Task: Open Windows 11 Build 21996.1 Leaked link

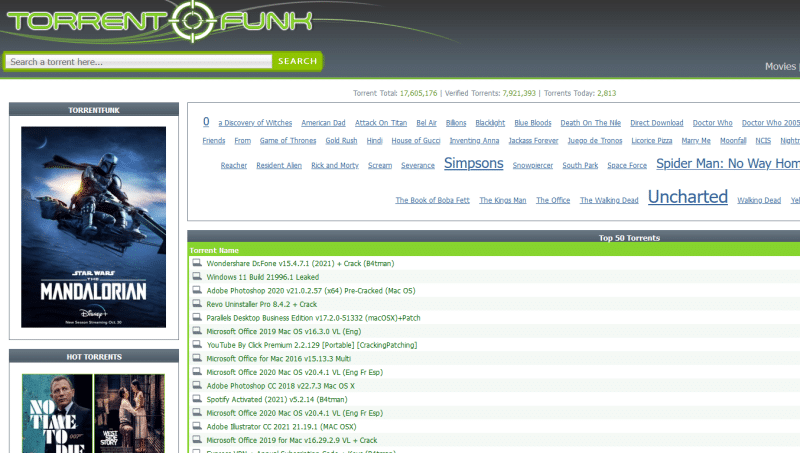Action: tap(262, 277)
